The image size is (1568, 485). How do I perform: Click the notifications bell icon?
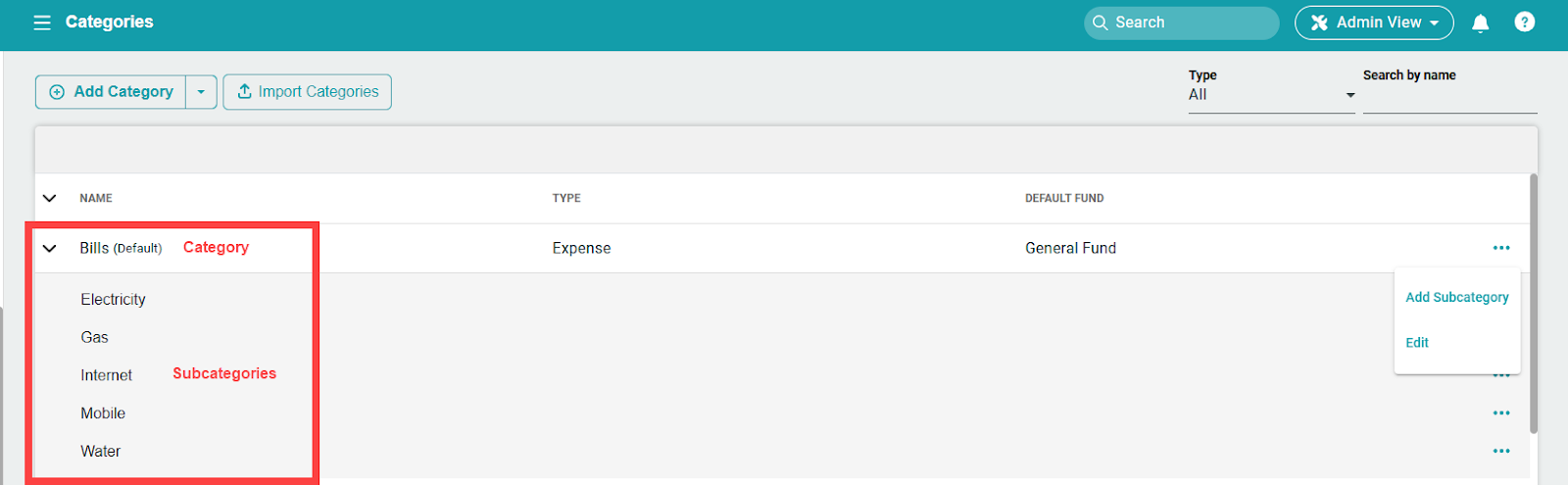point(1480,23)
